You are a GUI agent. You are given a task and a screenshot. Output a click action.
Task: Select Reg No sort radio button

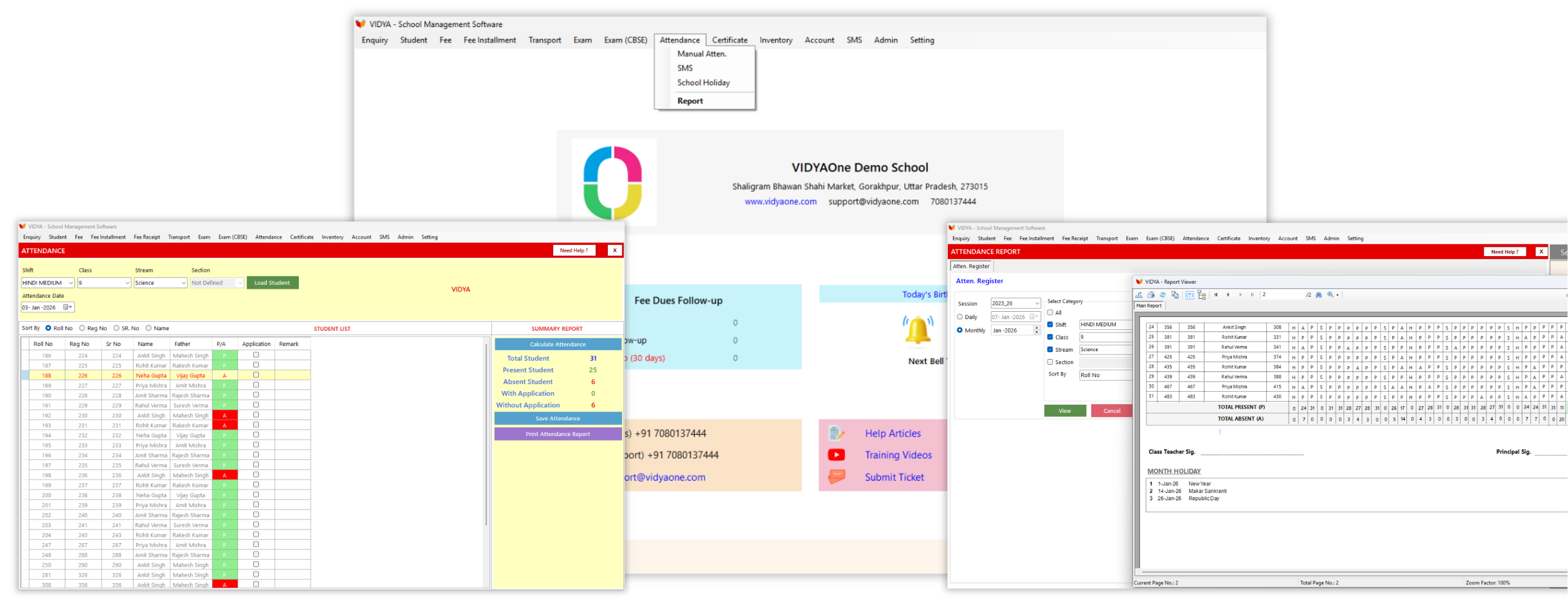pos(82,329)
